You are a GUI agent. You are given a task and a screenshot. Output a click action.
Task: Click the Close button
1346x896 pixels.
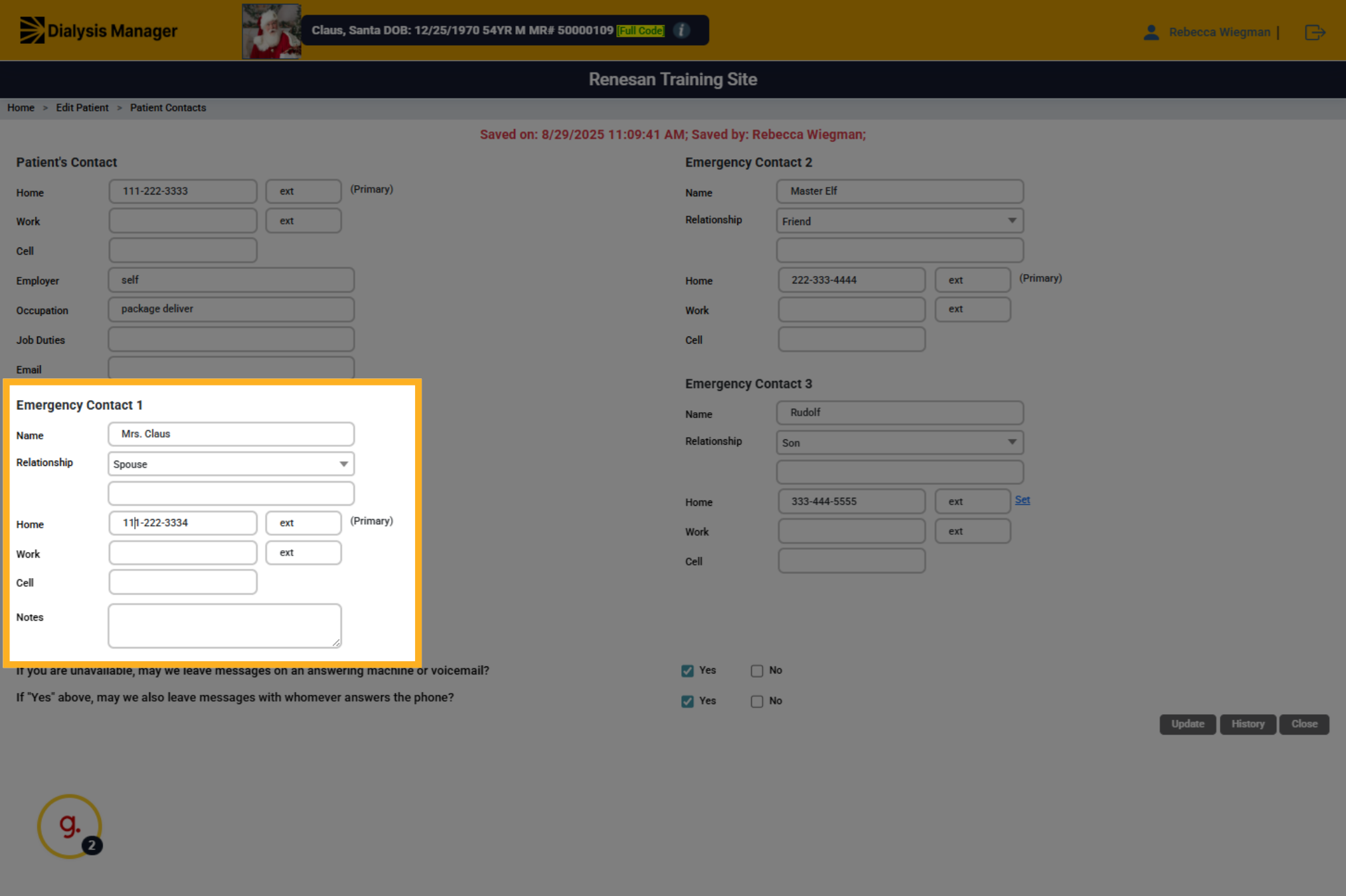click(x=1304, y=724)
